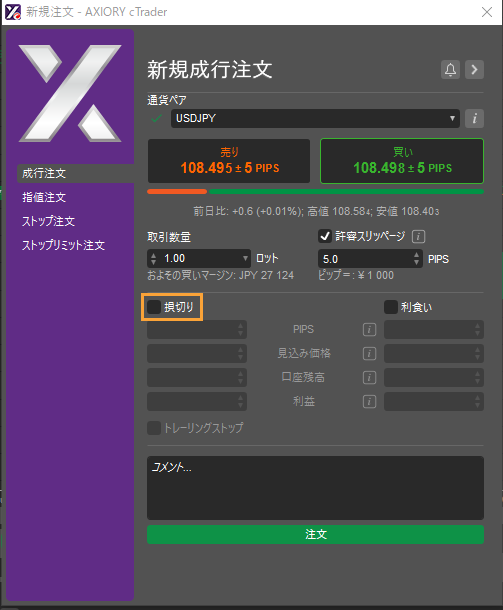Click info icon on 口座残高 row
The height and width of the screenshot is (610, 503).
click(370, 377)
